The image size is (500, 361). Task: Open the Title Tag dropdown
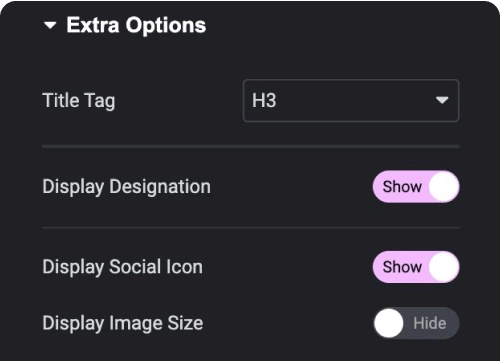[x=351, y=100]
